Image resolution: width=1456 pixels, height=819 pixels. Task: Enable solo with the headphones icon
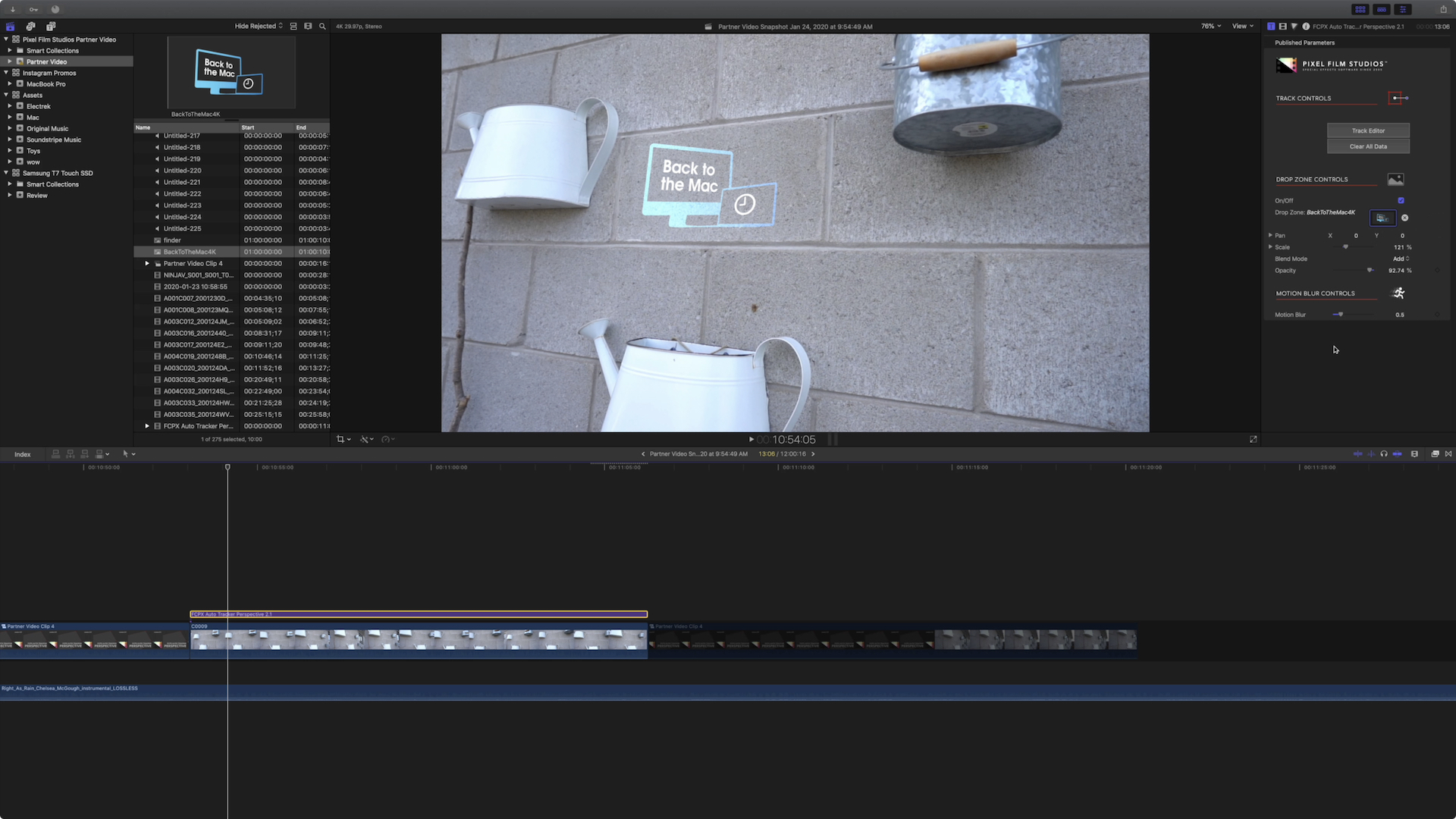click(x=1383, y=453)
